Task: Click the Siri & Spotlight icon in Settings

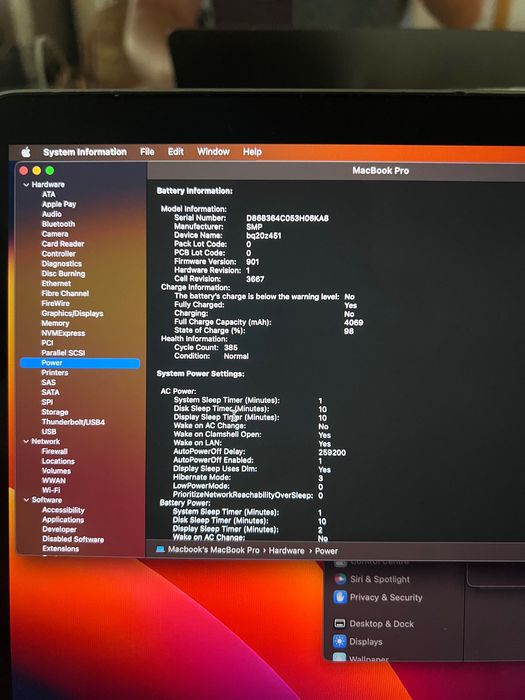Action: click(x=340, y=579)
